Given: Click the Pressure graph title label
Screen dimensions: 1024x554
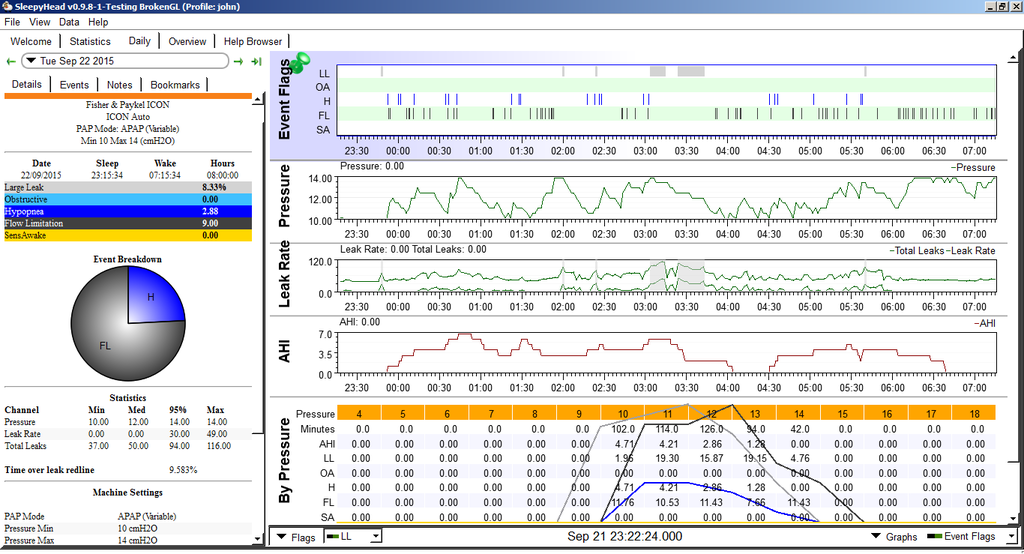Looking at the screenshot, I should [284, 196].
